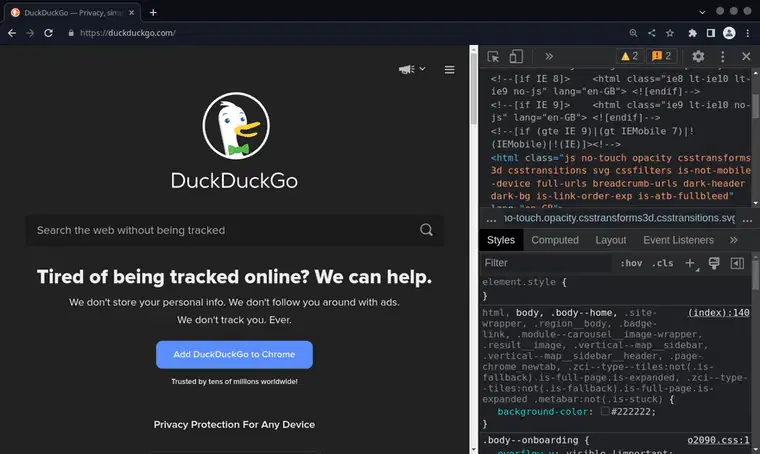Open the zoom magnifier icon in address bar

tap(633, 33)
